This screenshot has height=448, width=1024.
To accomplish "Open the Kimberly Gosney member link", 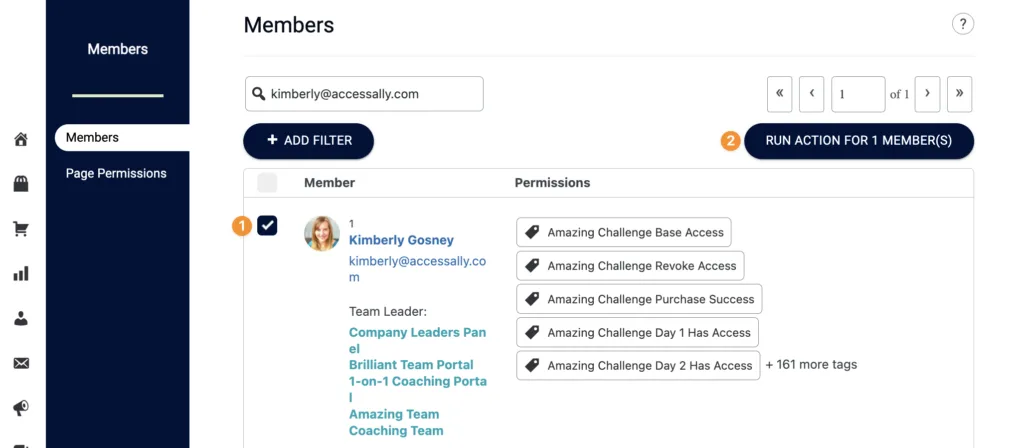I will click(x=401, y=240).
